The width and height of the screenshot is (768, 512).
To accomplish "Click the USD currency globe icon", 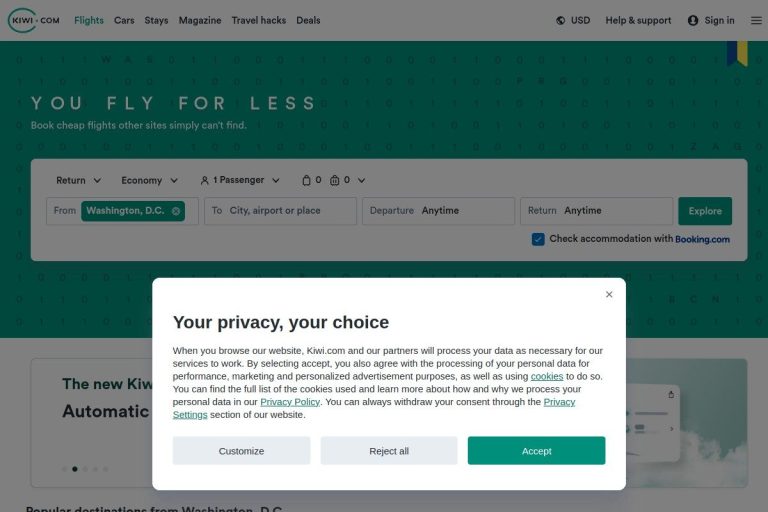I will pos(561,20).
